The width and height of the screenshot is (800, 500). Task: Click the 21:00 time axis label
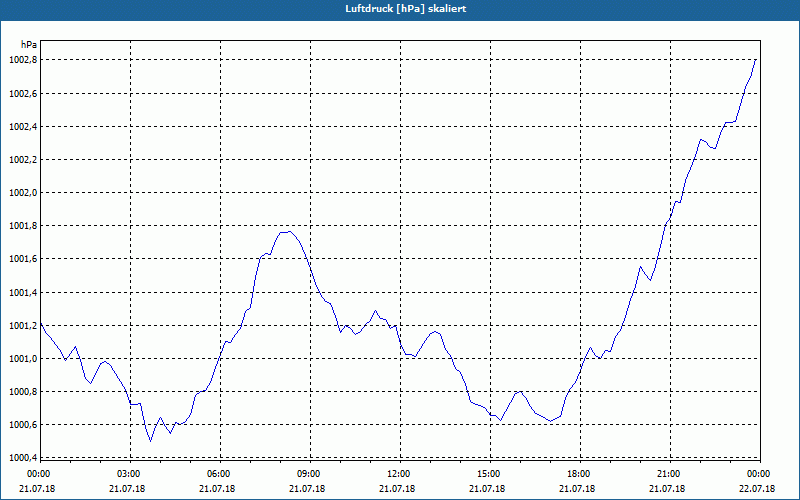click(x=668, y=474)
